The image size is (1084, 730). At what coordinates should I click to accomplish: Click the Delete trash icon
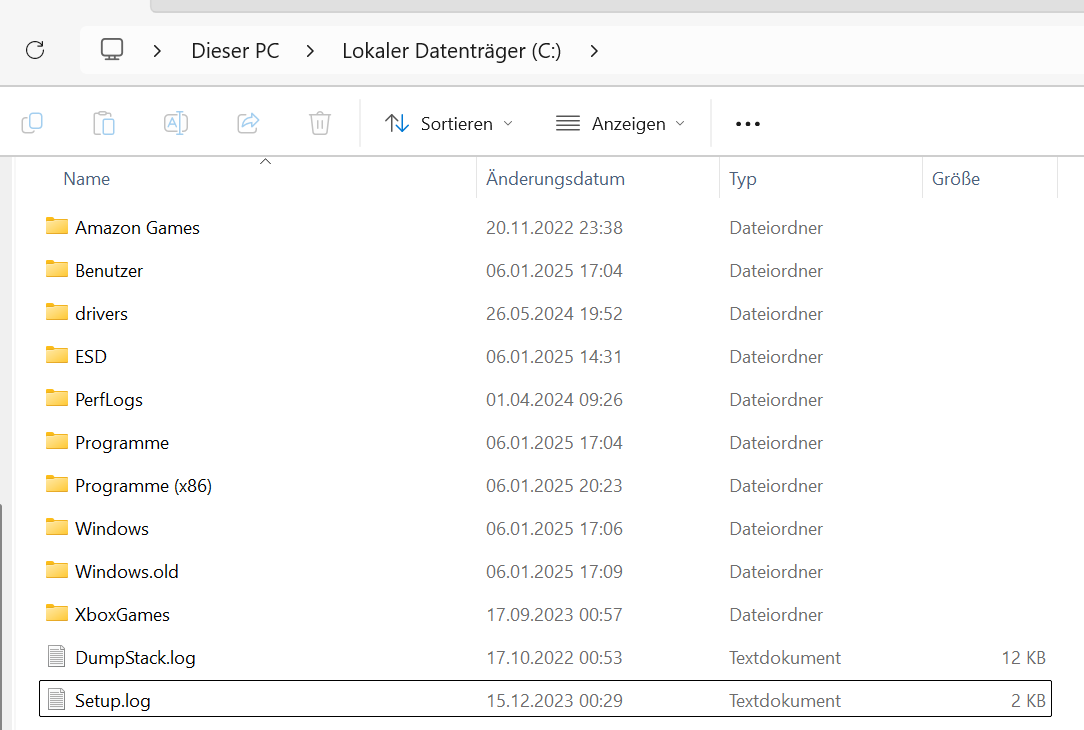(x=319, y=124)
